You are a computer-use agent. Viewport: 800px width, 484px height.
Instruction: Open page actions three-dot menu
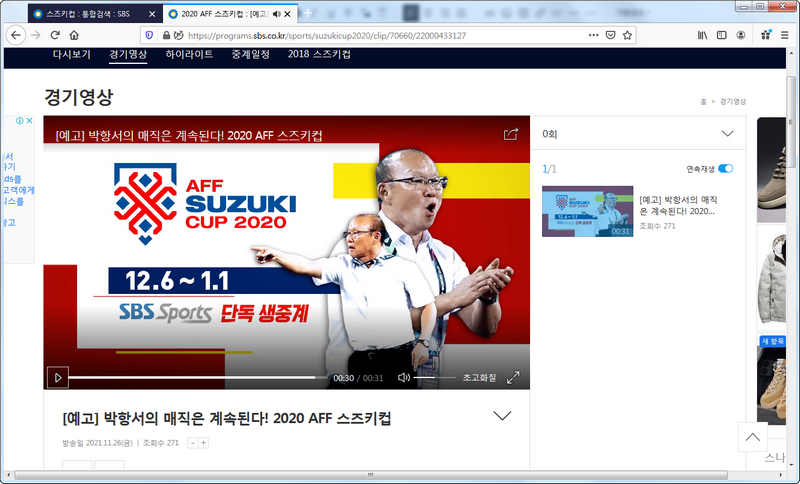[593, 35]
